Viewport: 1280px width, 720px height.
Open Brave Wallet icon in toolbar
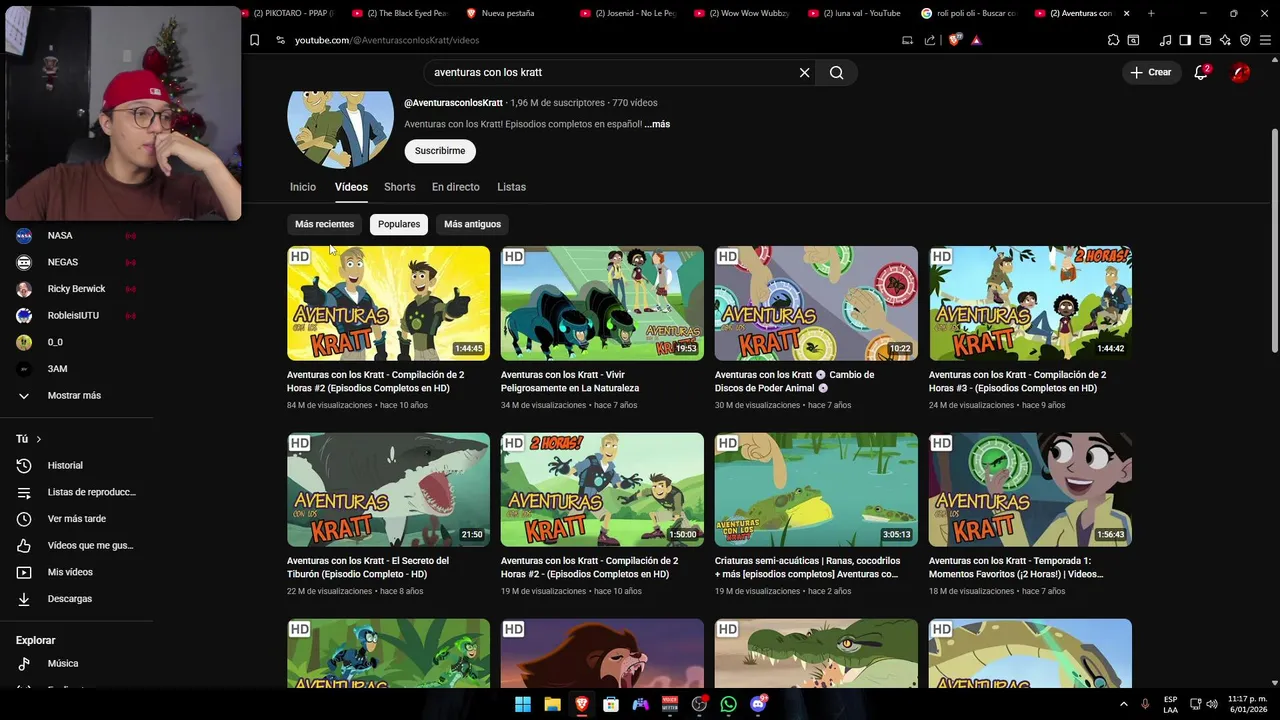pos(1205,40)
